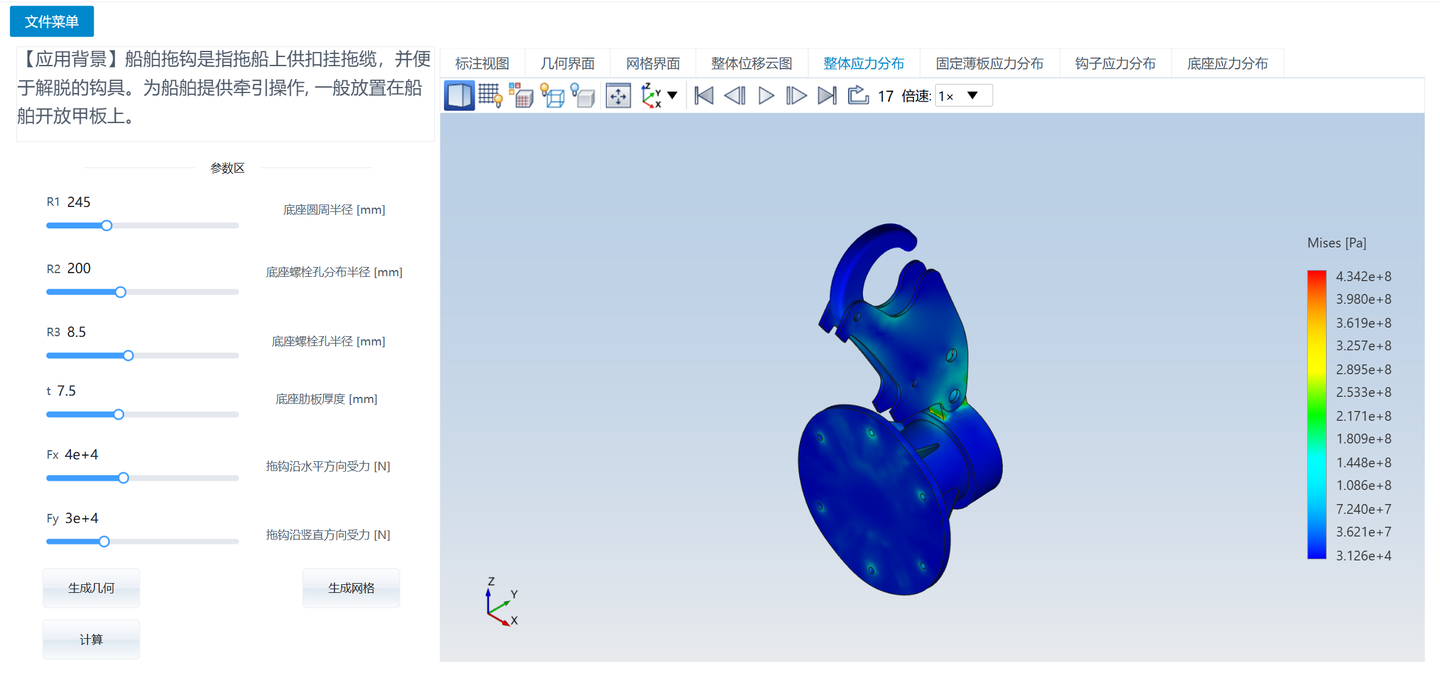Switch to 固定薄板应力分布 tab
The height and width of the screenshot is (678, 1440).
(990, 63)
